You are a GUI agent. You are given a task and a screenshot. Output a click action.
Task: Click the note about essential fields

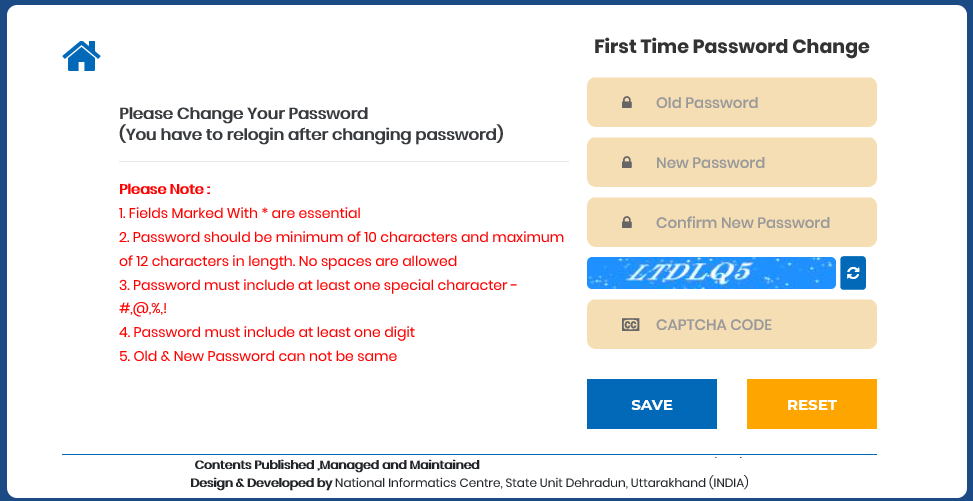pyautogui.click(x=240, y=213)
